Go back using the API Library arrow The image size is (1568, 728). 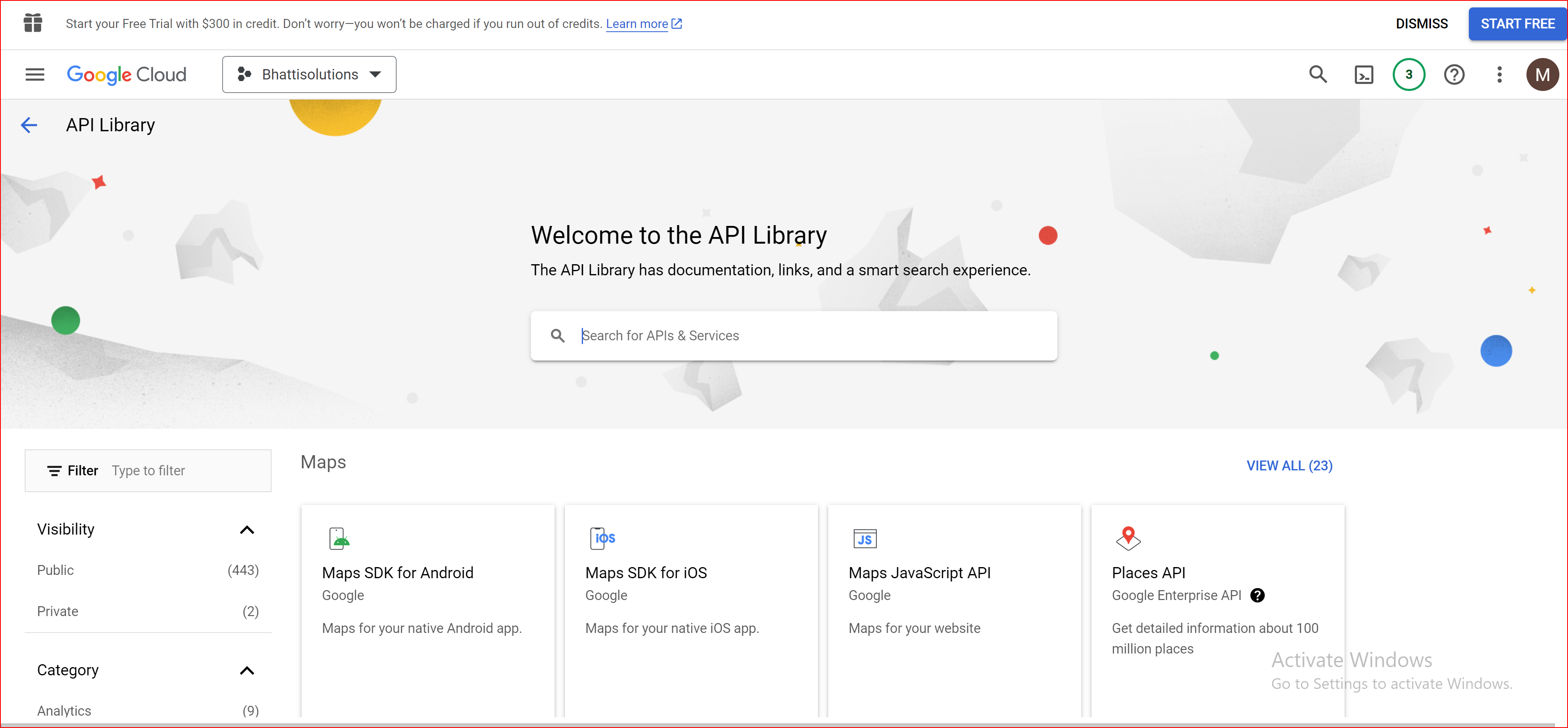pyautogui.click(x=29, y=125)
